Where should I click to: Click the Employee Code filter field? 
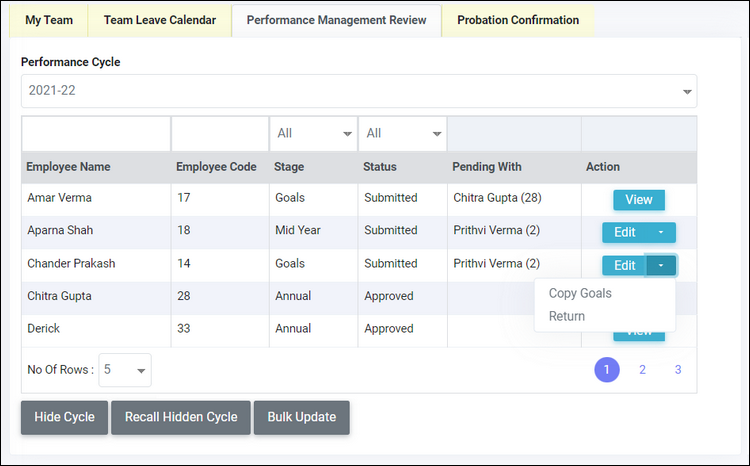pos(220,133)
